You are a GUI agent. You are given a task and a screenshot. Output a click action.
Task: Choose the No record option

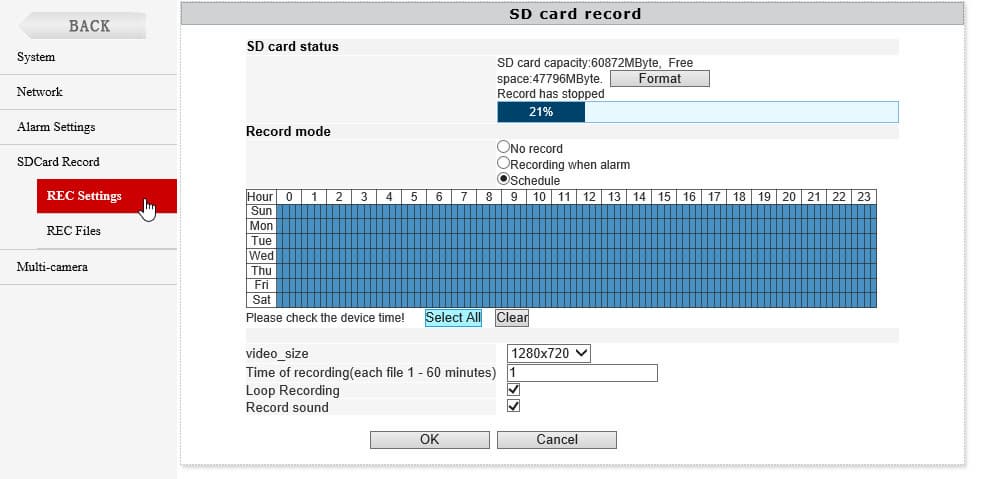[503, 147]
